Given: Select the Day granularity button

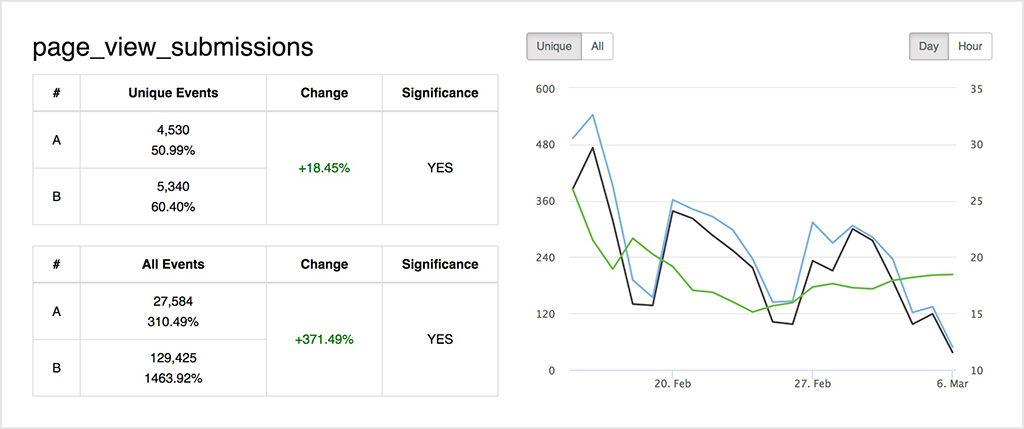Looking at the screenshot, I should point(929,46).
